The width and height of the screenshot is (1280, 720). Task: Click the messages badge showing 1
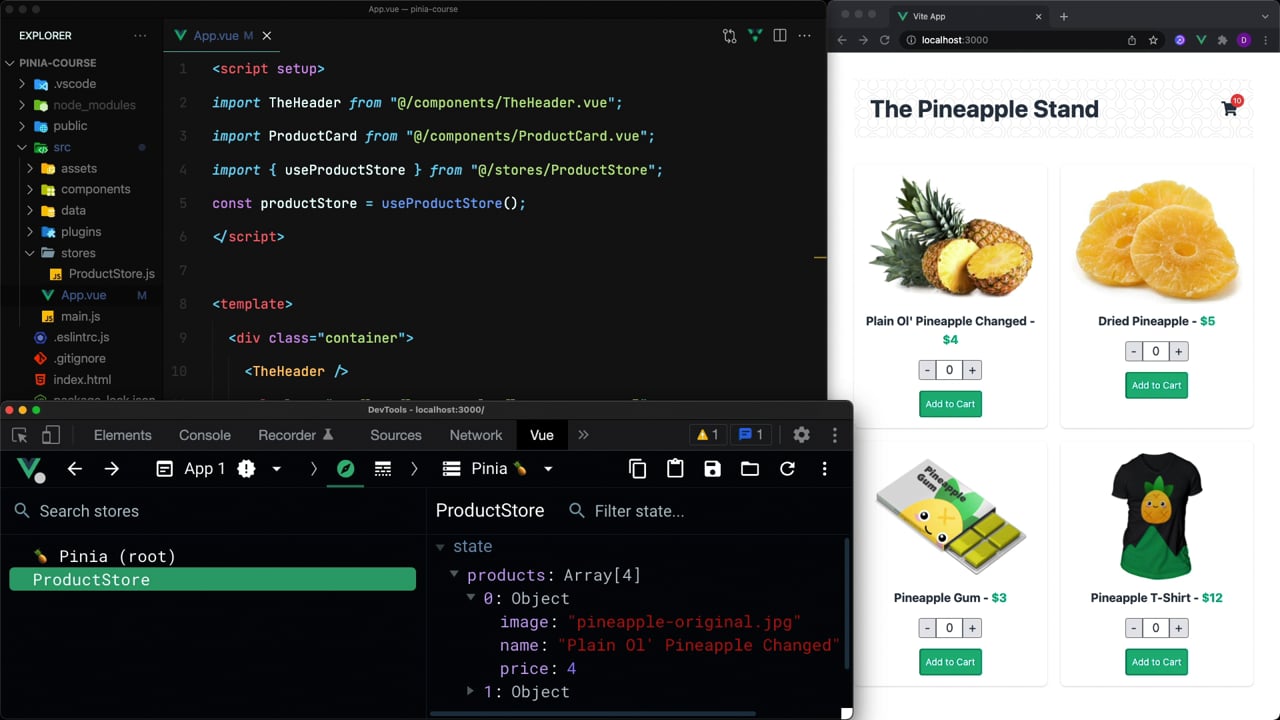point(751,435)
